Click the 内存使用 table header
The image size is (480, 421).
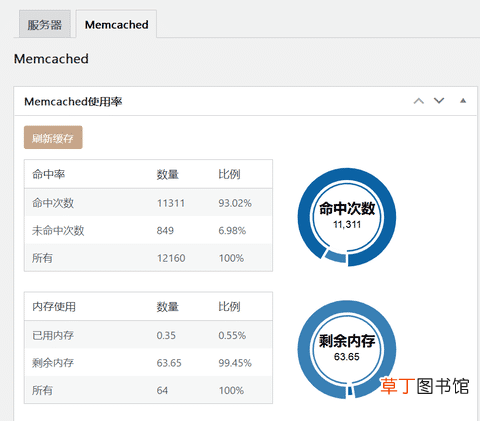tap(54, 306)
